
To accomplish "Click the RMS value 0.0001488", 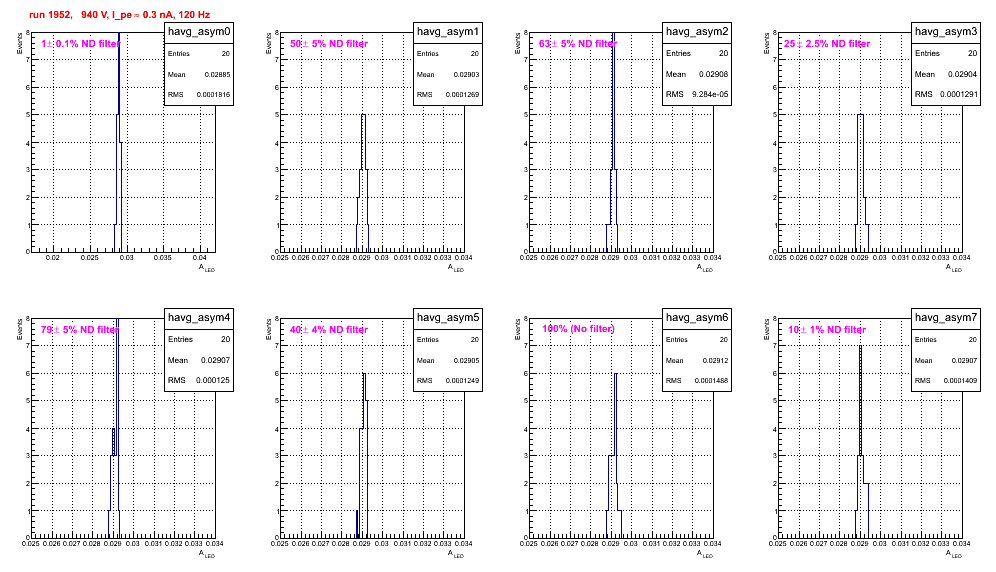I will pyautogui.click(x=711, y=381).
